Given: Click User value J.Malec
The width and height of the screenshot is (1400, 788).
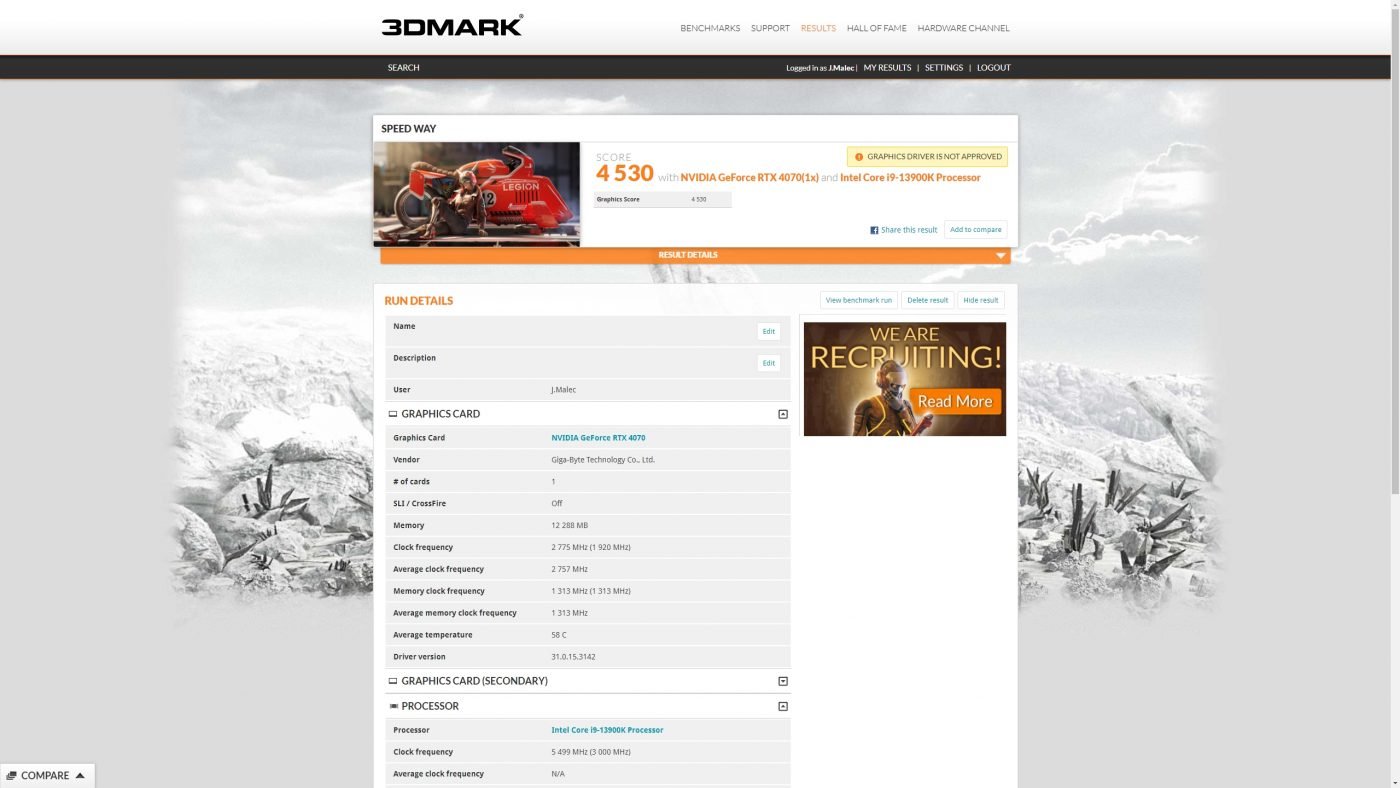Looking at the screenshot, I should [564, 390].
